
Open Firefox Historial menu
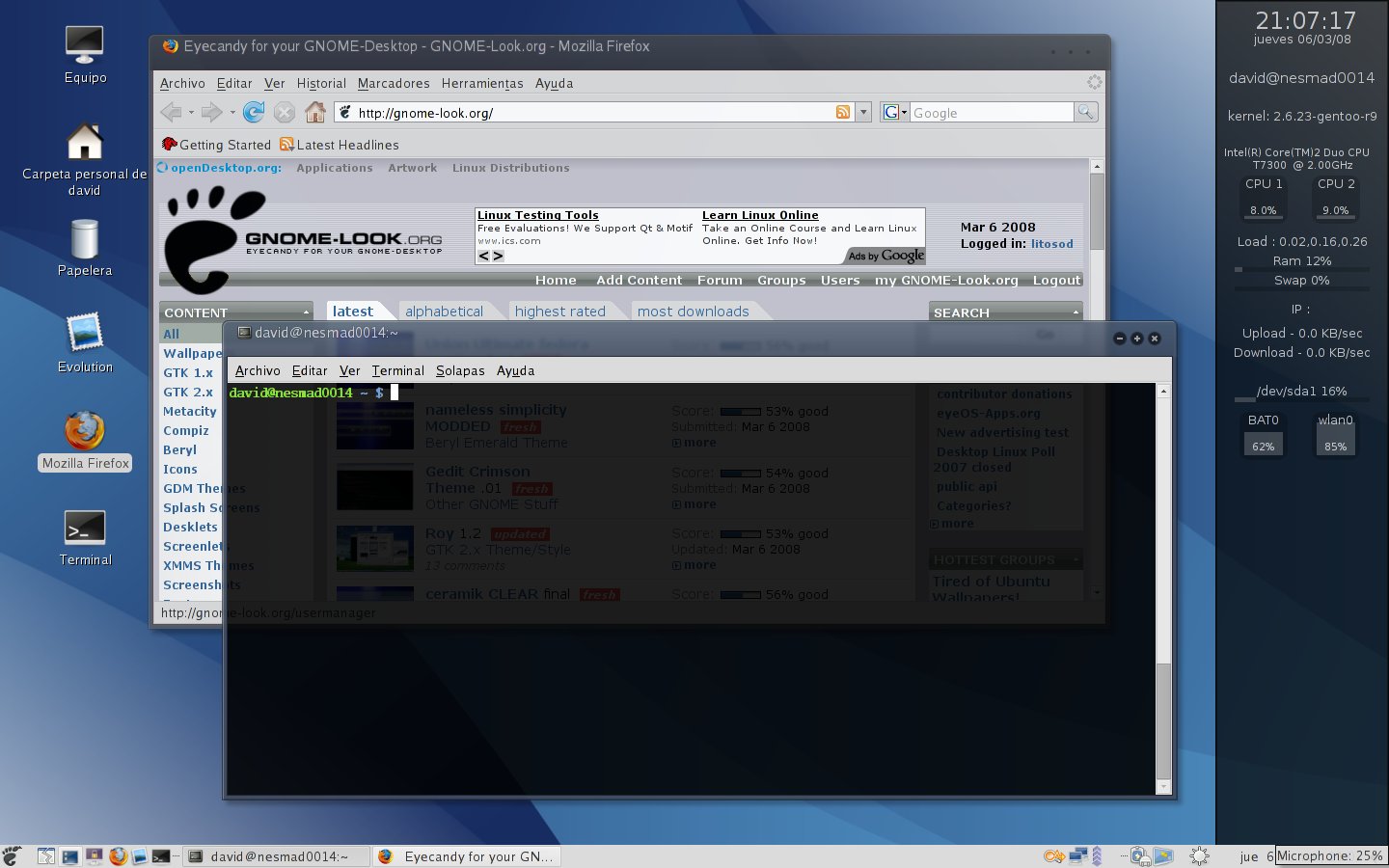tap(321, 83)
